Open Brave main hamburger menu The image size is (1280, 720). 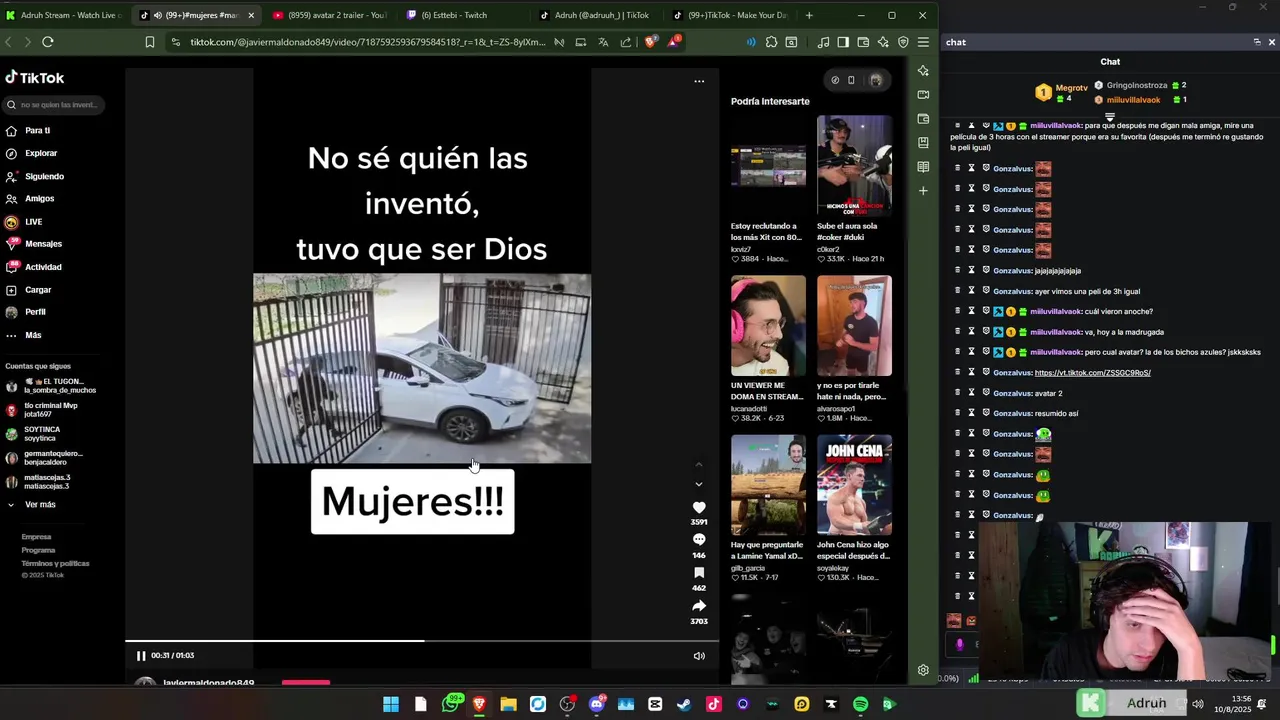pos(923,42)
